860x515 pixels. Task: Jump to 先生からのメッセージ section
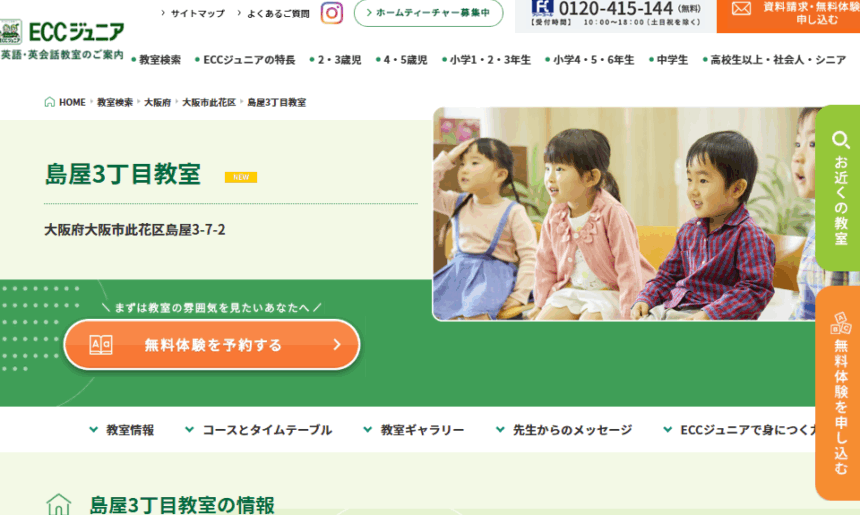pos(564,430)
